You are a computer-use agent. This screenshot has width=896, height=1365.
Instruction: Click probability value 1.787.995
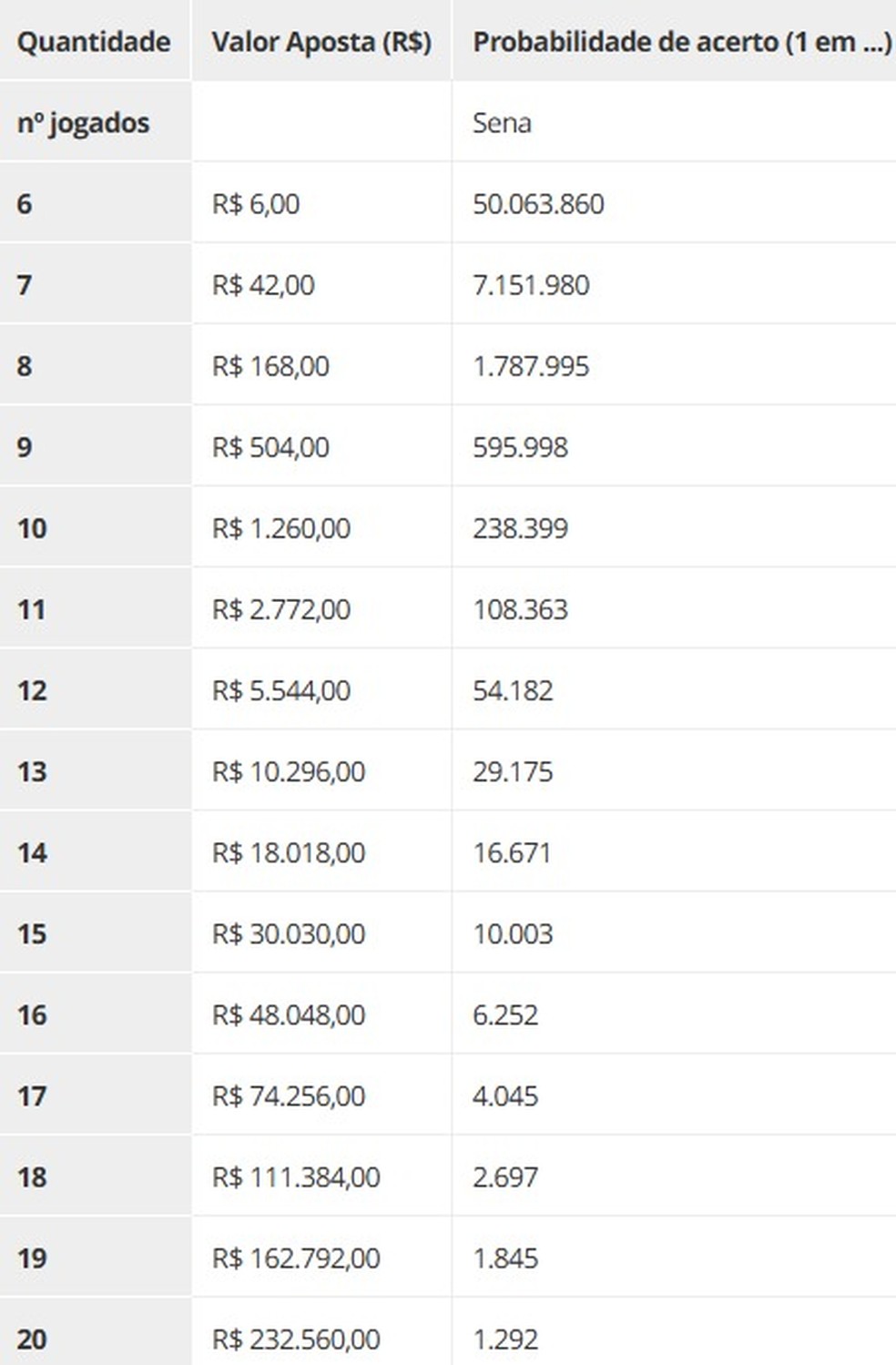(x=531, y=366)
